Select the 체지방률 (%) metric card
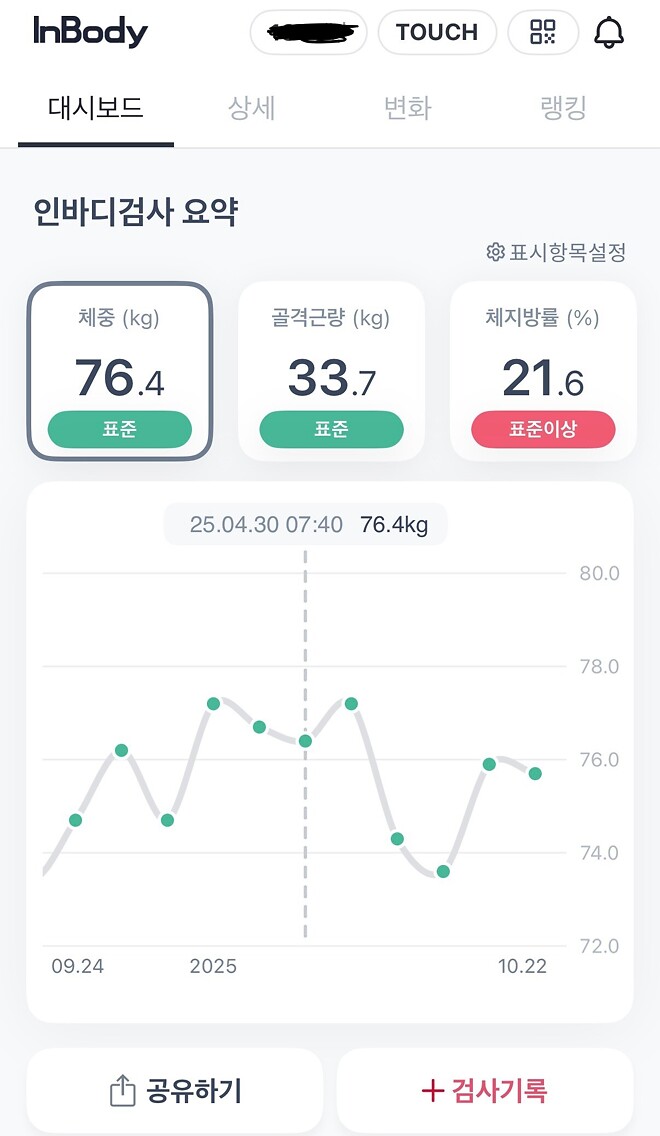The image size is (660, 1136). (x=543, y=370)
